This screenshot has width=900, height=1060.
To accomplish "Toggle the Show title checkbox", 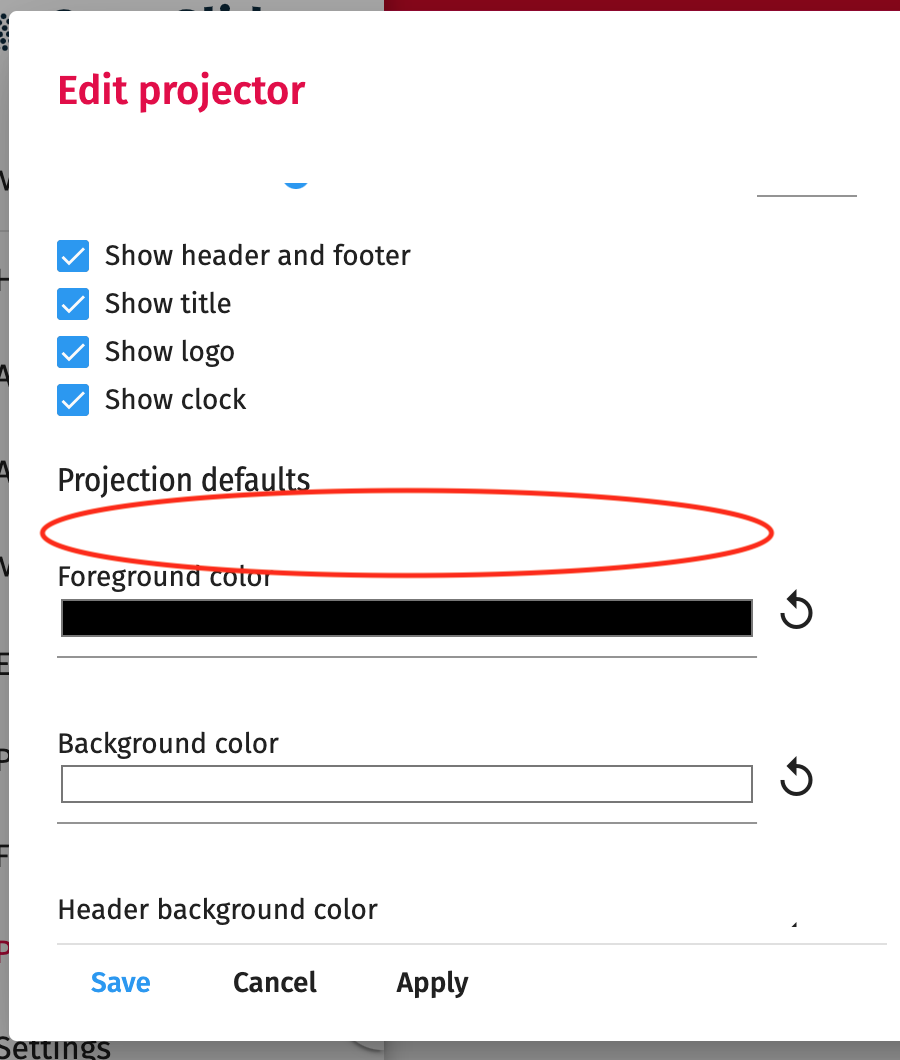I will [72, 304].
